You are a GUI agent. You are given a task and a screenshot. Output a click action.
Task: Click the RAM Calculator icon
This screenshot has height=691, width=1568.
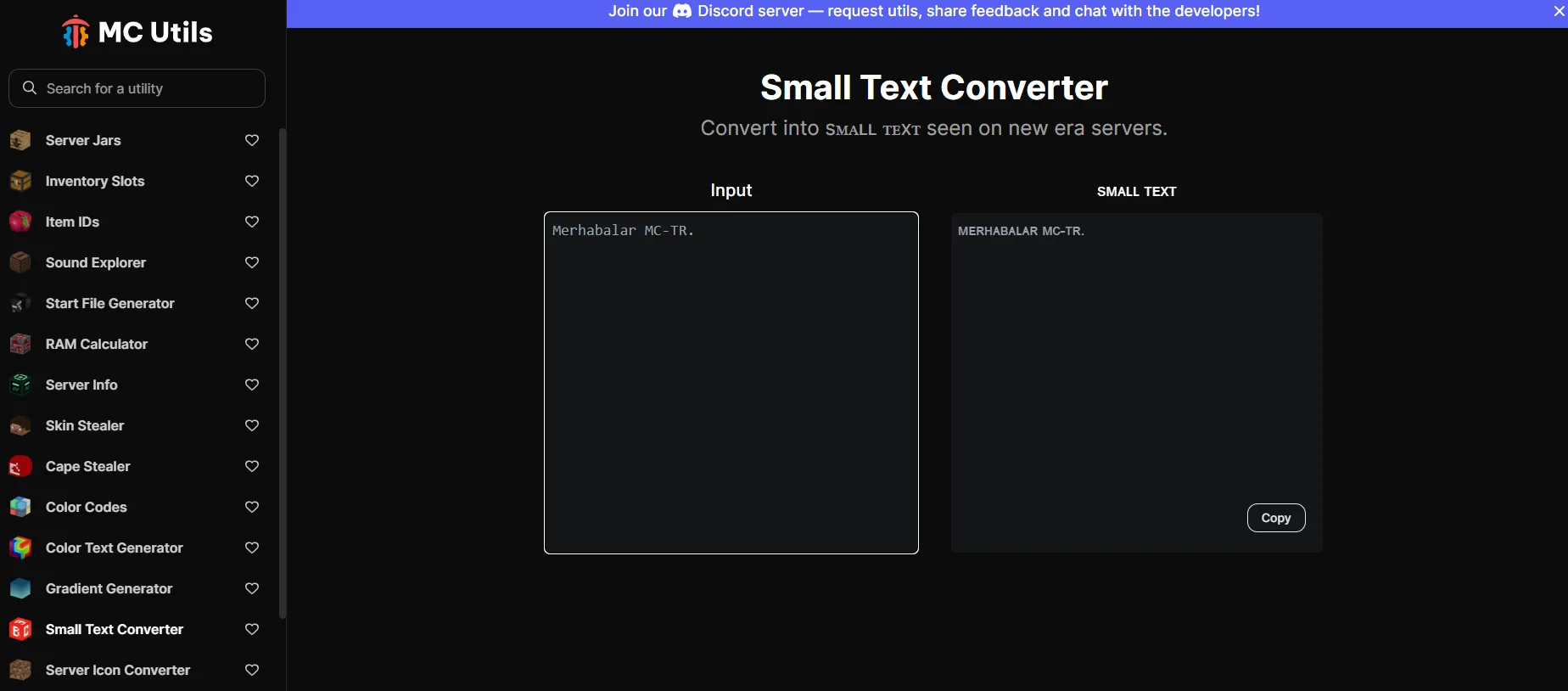pos(20,344)
